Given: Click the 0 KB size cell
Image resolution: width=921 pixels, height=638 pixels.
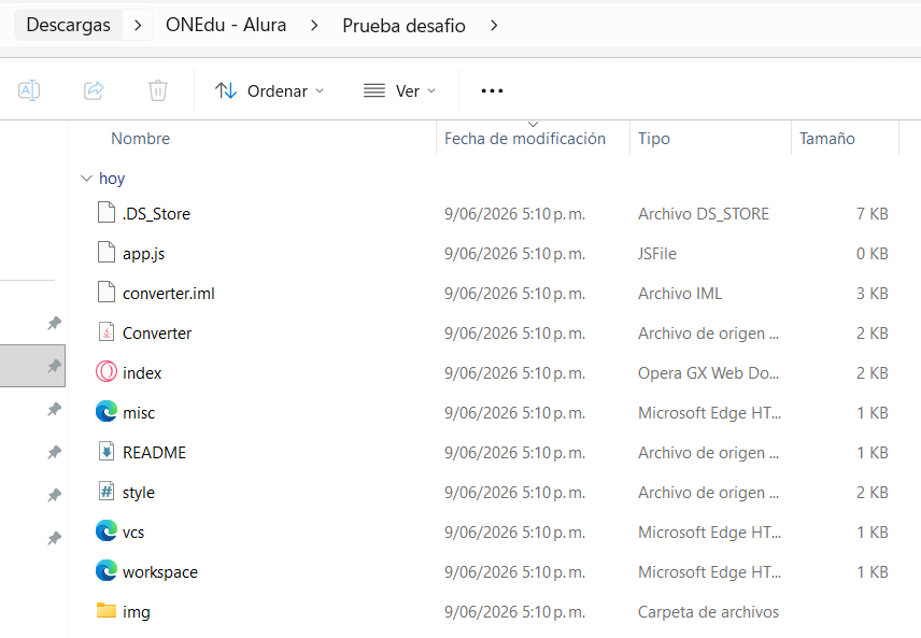Looking at the screenshot, I should pos(872,254).
